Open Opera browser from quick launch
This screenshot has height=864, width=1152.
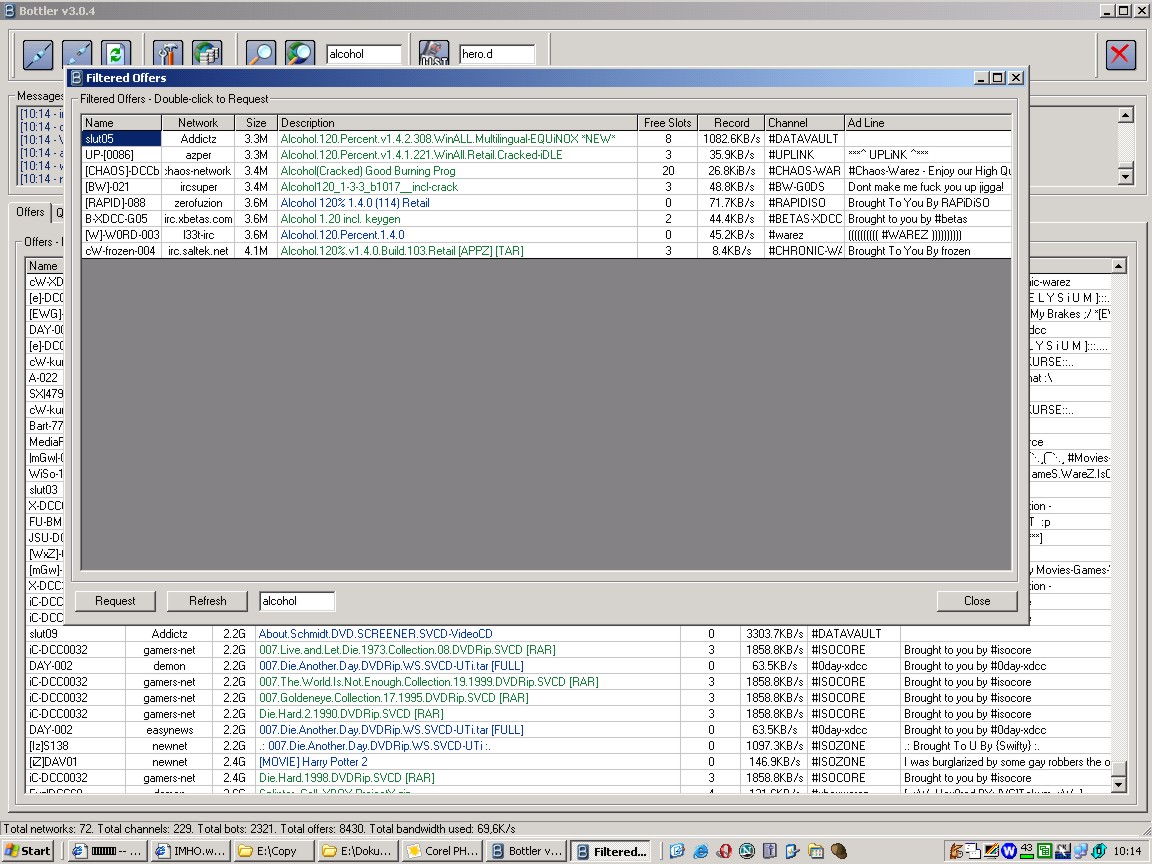(x=724, y=851)
